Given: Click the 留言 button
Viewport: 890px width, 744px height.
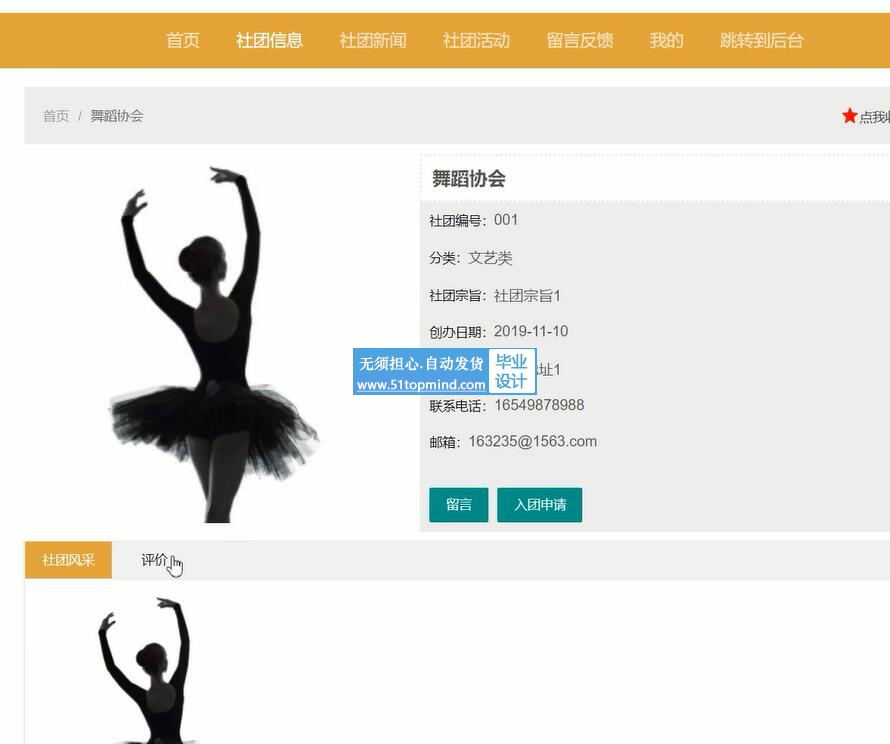Looking at the screenshot, I should coord(459,505).
